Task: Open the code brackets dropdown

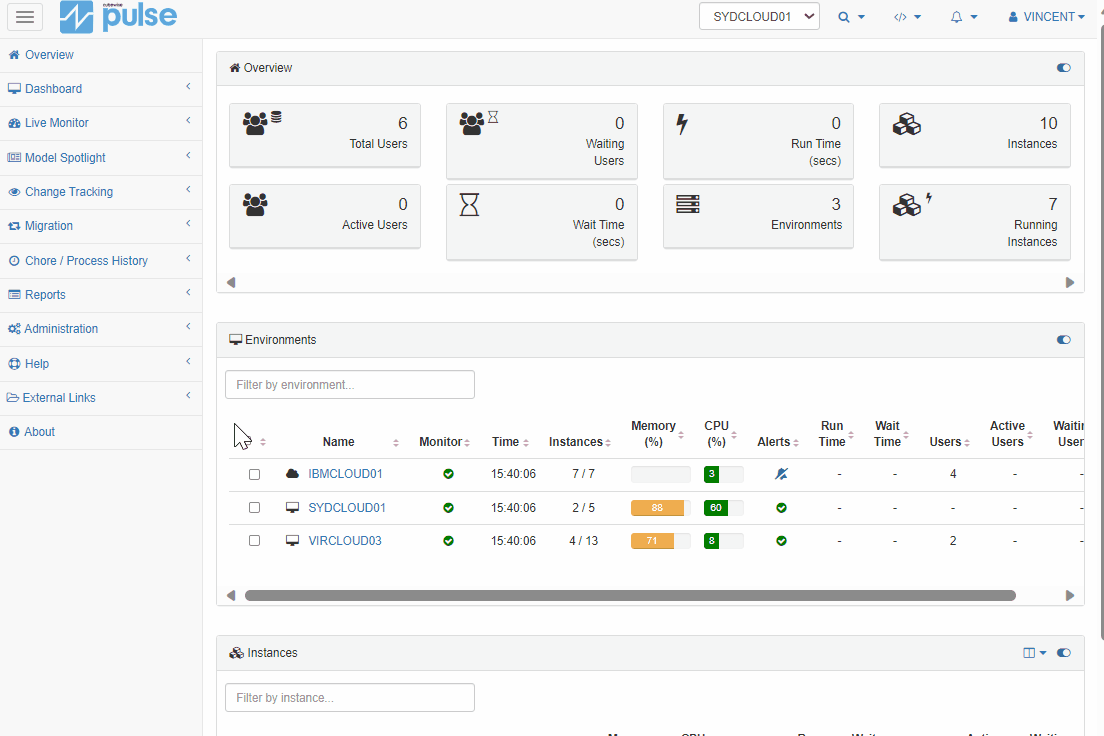Action: (x=907, y=17)
